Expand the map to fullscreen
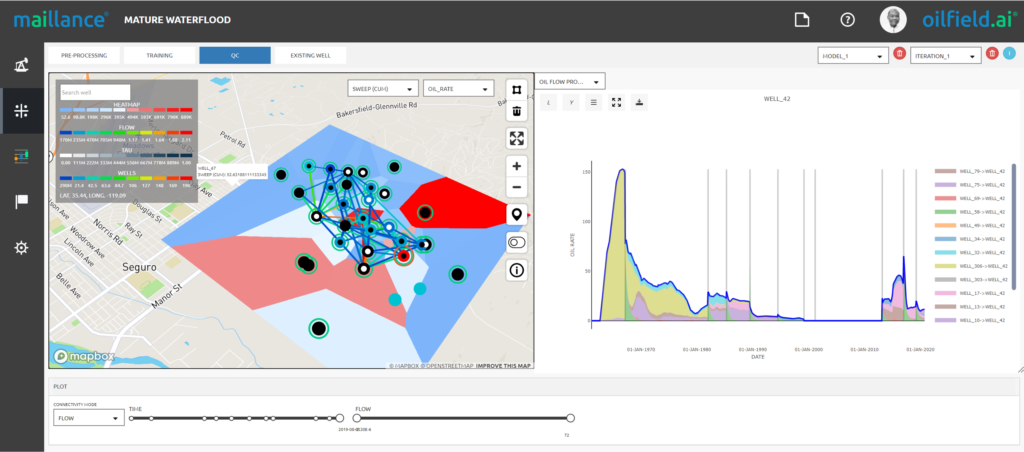This screenshot has width=1024, height=452. pyautogui.click(x=517, y=138)
